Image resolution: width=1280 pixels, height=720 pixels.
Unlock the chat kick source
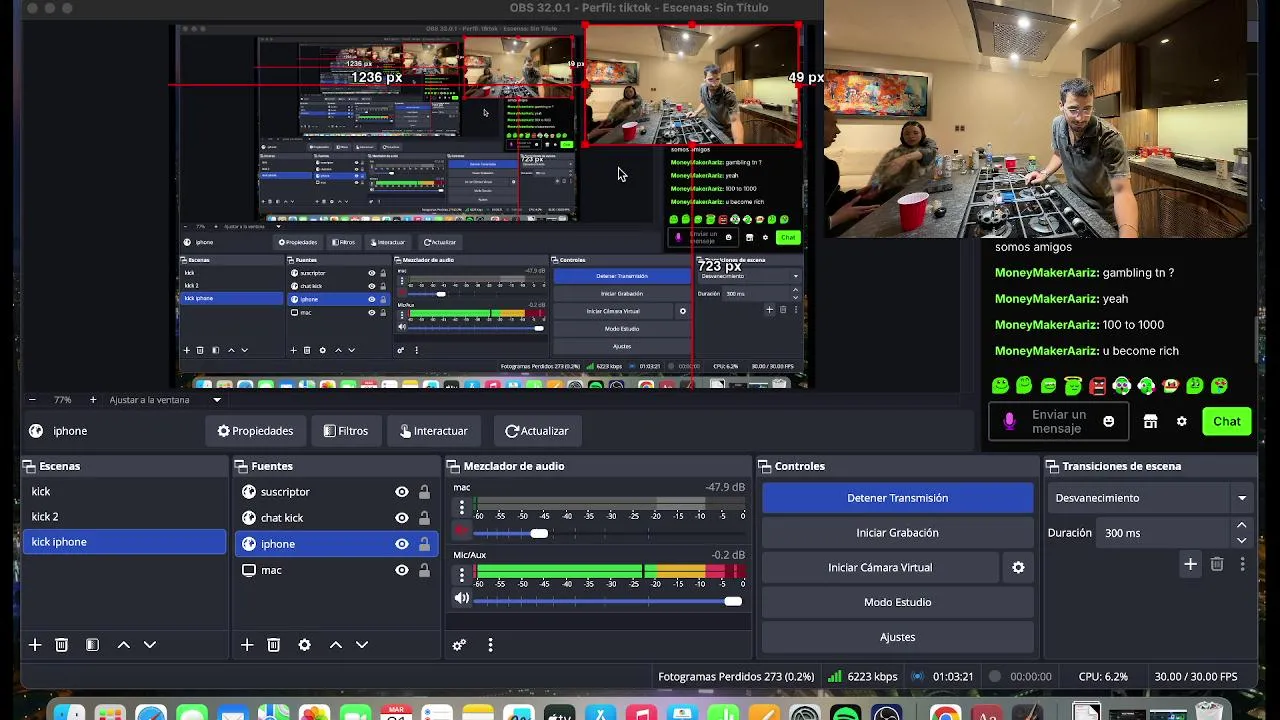[425, 518]
